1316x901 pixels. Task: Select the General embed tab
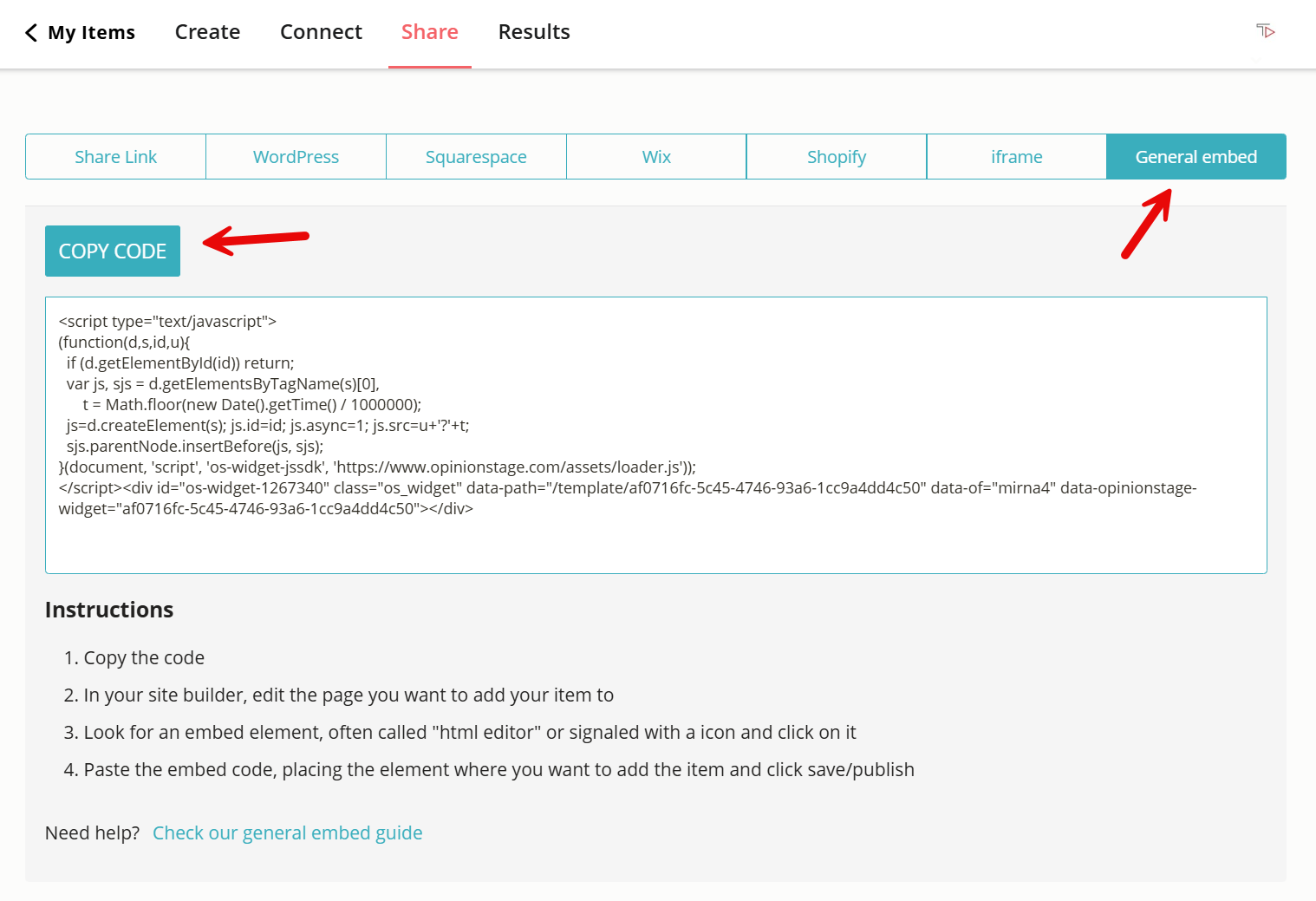tap(1196, 156)
